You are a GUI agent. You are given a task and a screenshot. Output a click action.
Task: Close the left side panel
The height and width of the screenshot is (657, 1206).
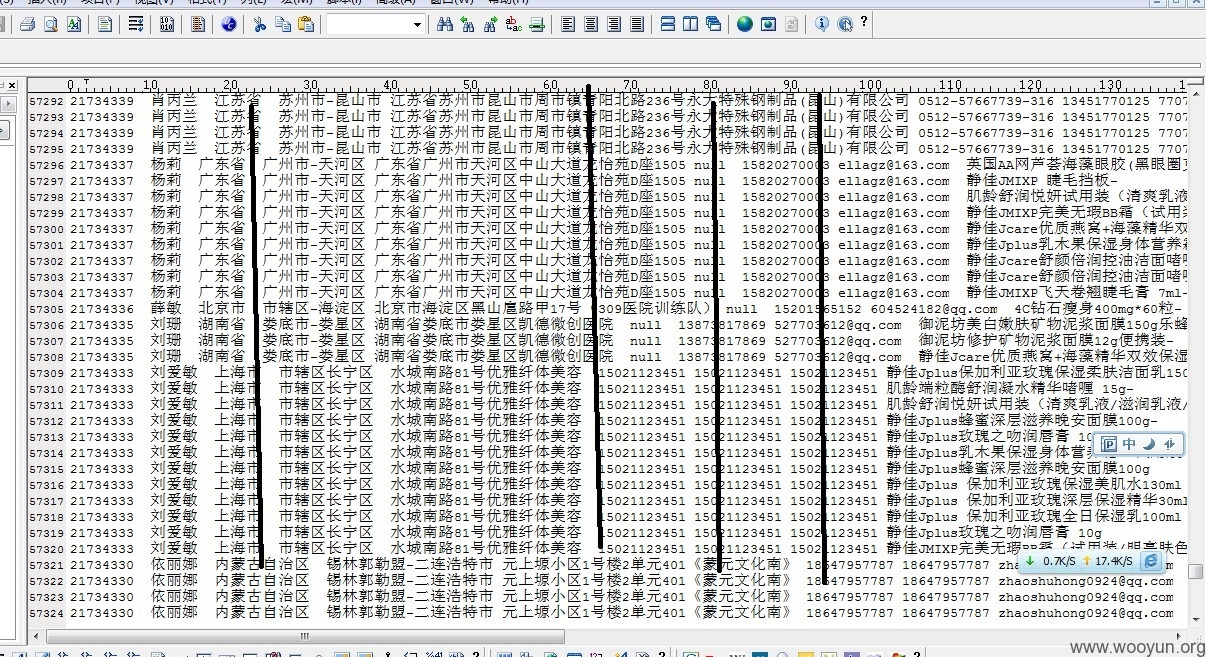(12, 85)
